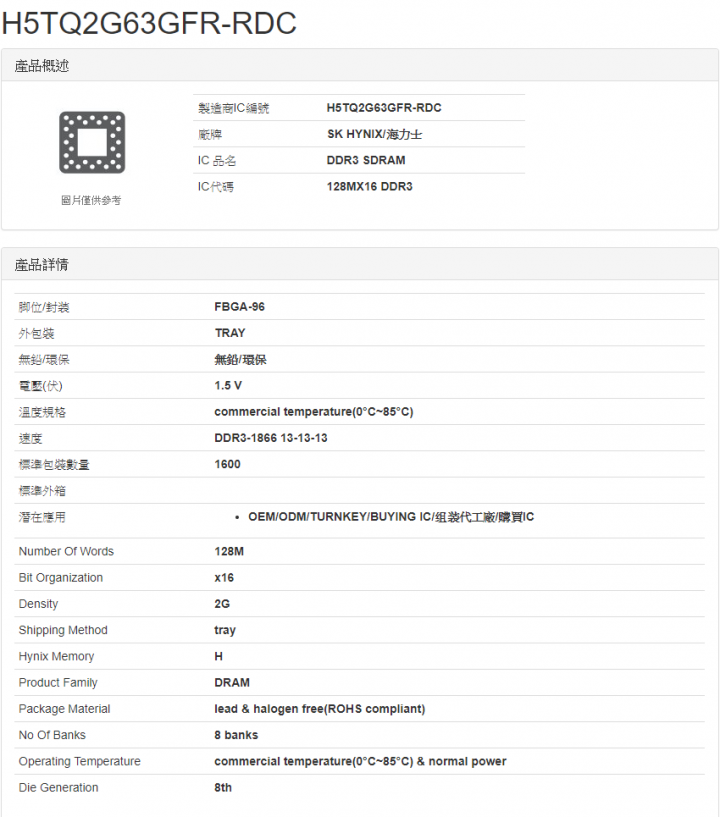Click the brand value SK HYNIX/海力士
This screenshot has width=720, height=817.
[x=375, y=134]
